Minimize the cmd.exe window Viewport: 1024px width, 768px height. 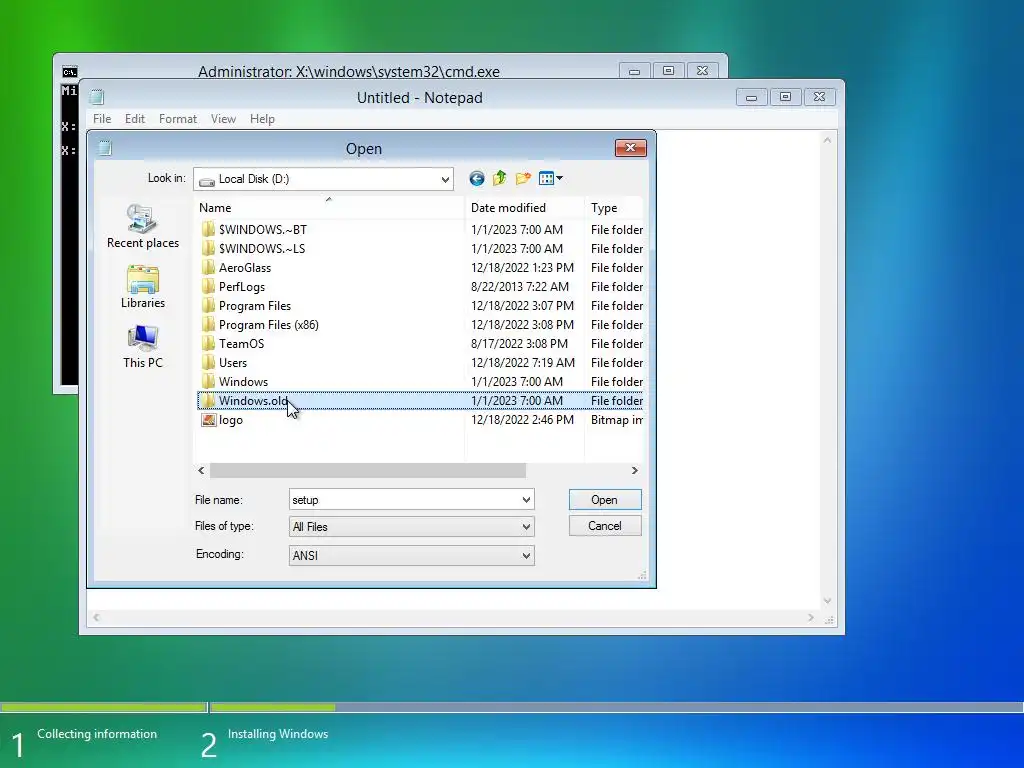pos(634,71)
